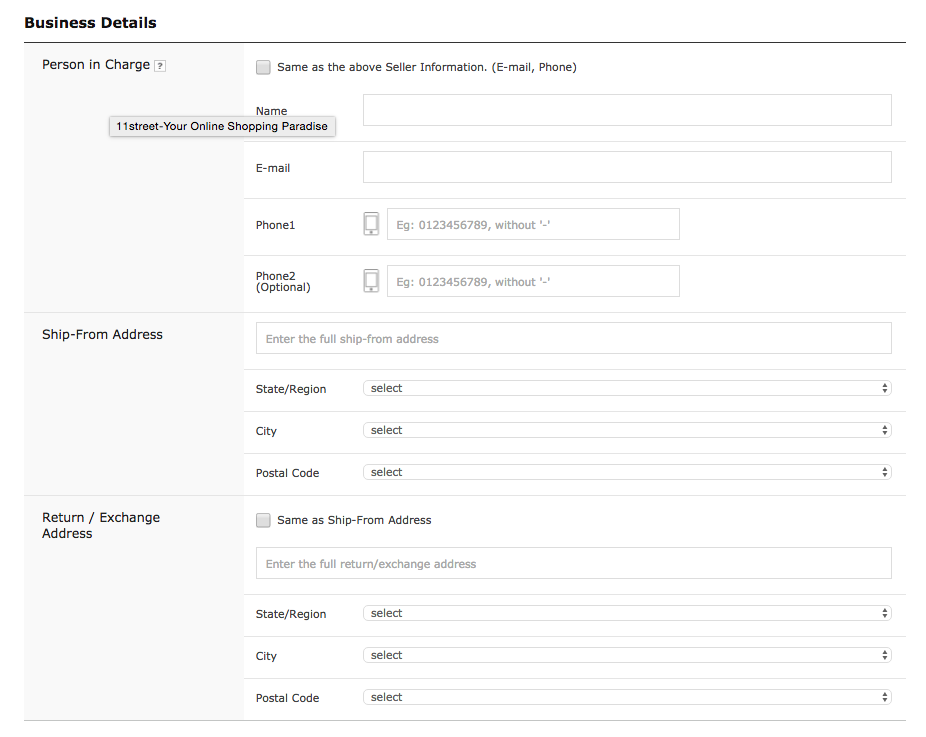The image size is (926, 737).
Task: Click the Same as Ship-From Address label
Action: pos(354,520)
